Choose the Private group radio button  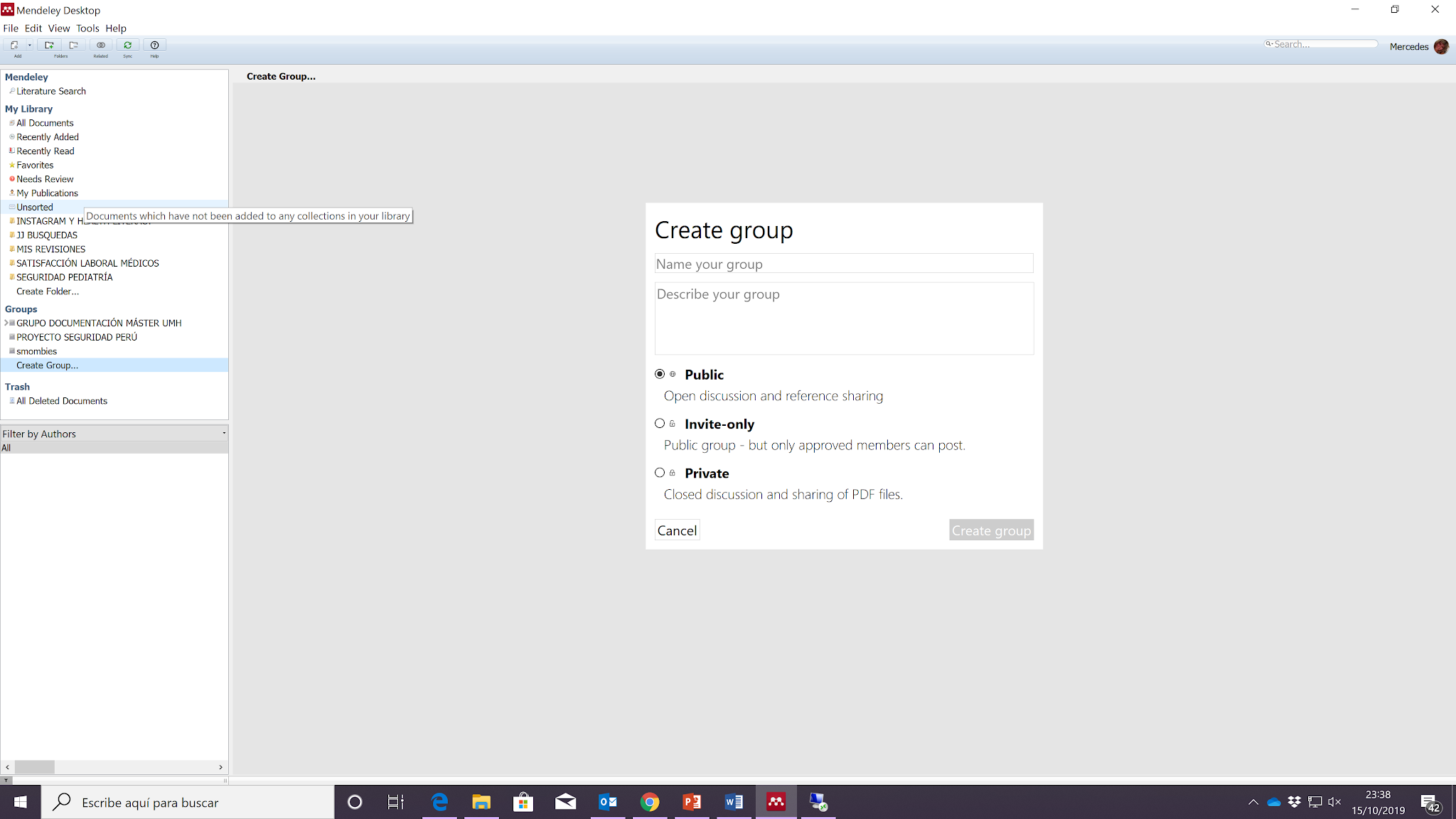point(660,473)
